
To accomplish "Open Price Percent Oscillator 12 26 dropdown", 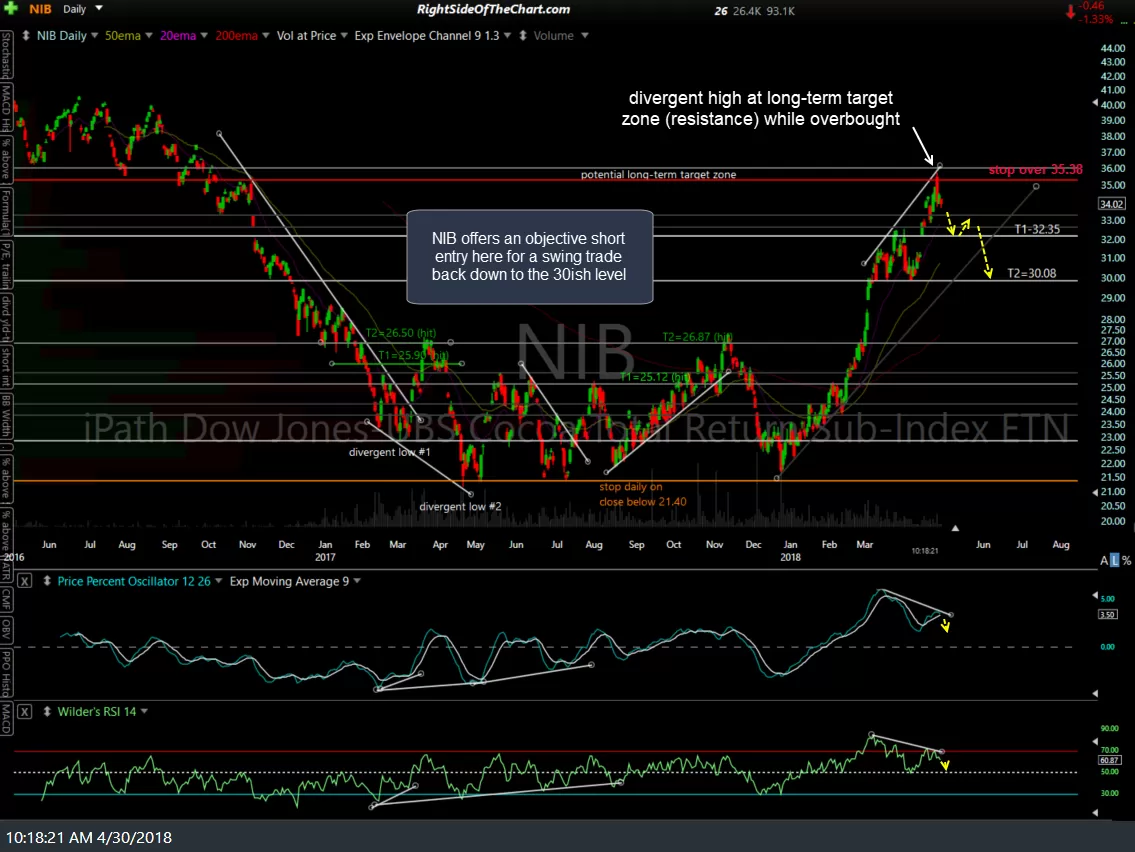I will (x=219, y=581).
